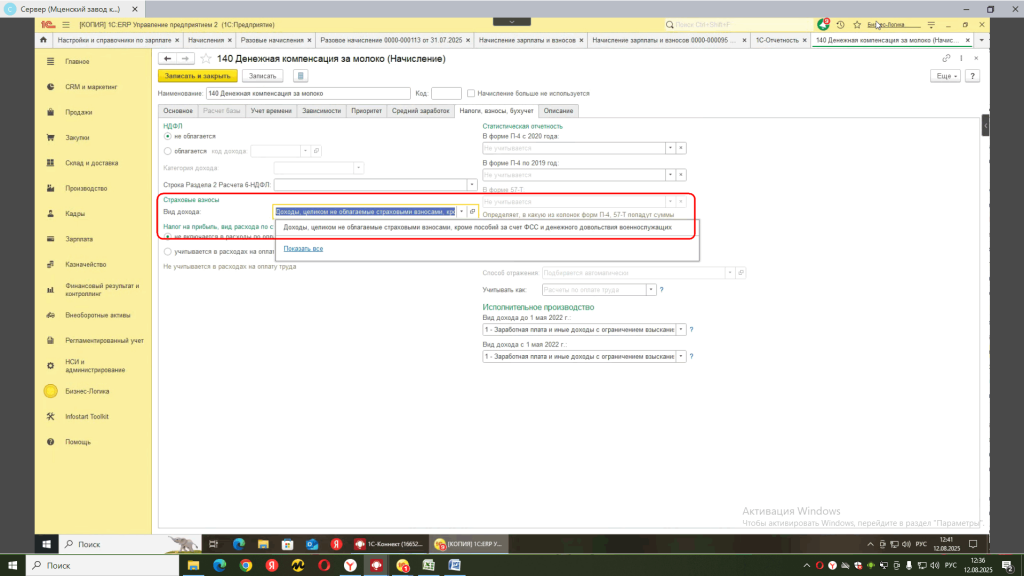Open Зарплата sidebar icon
Screen dimensions: 1024x576
click(x=50, y=239)
